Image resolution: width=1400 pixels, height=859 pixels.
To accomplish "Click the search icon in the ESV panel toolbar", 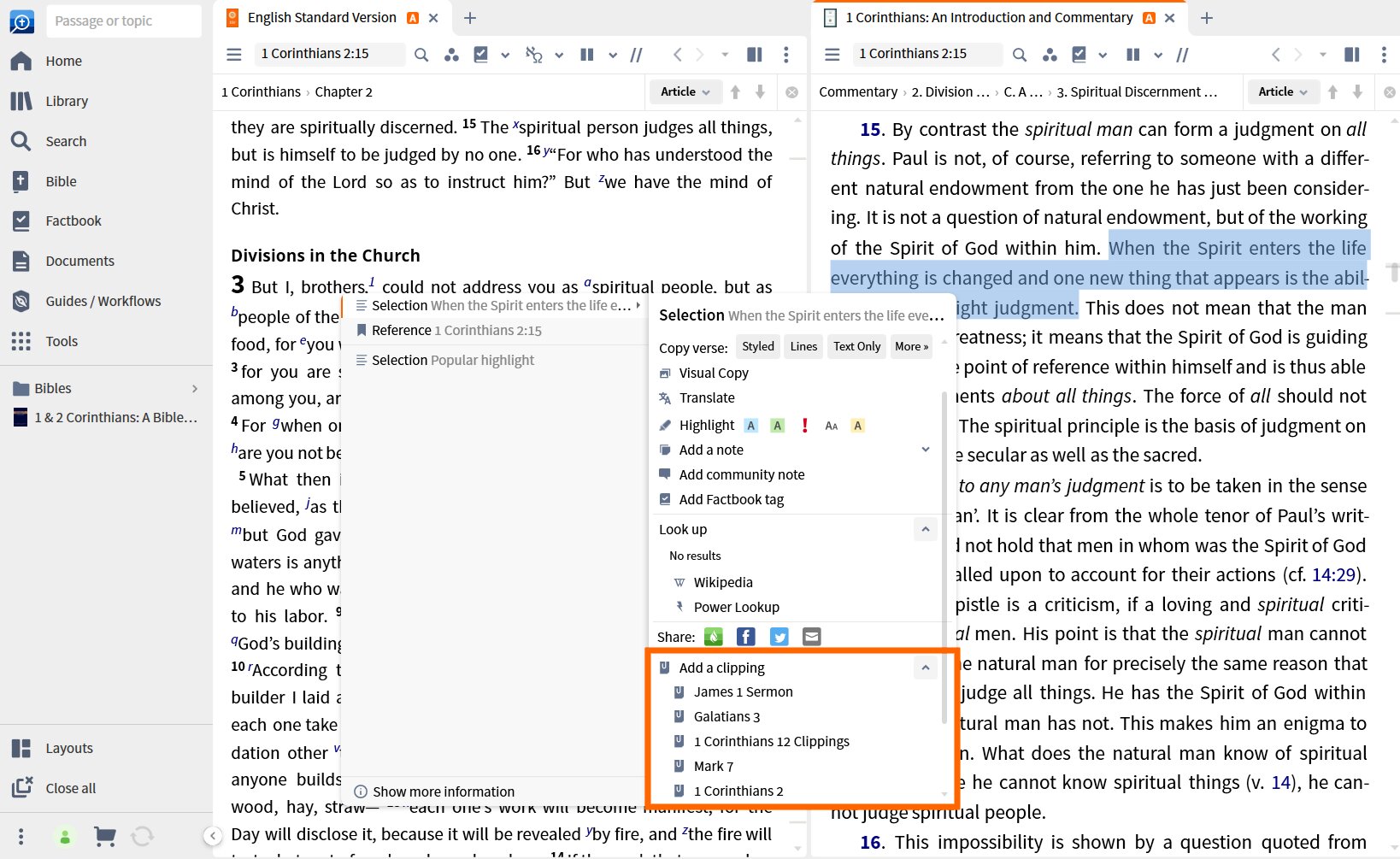I will tap(421, 55).
